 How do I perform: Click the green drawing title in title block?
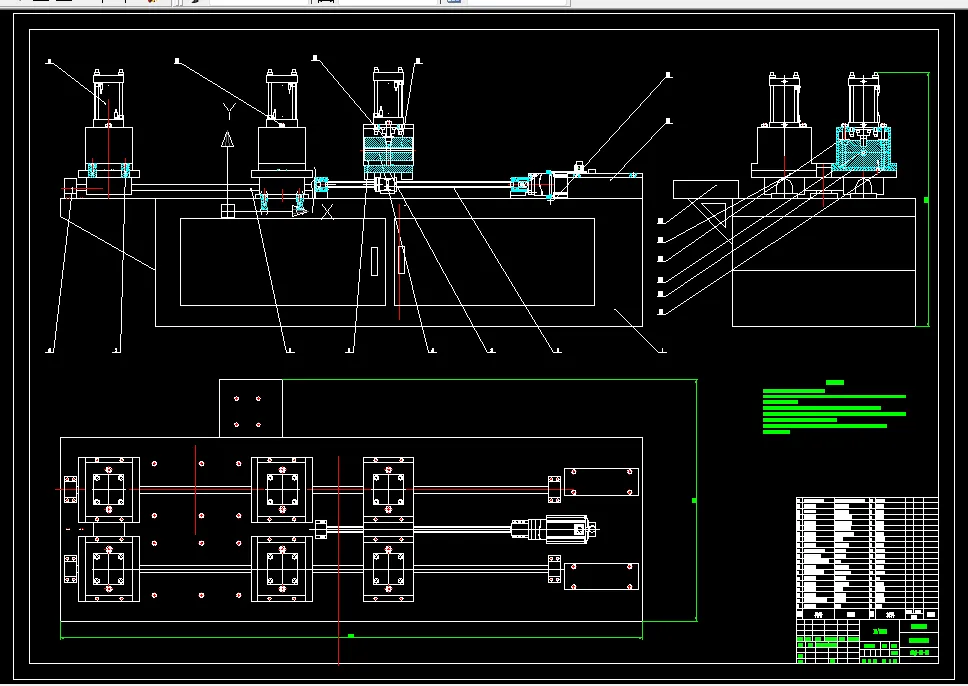point(880,631)
